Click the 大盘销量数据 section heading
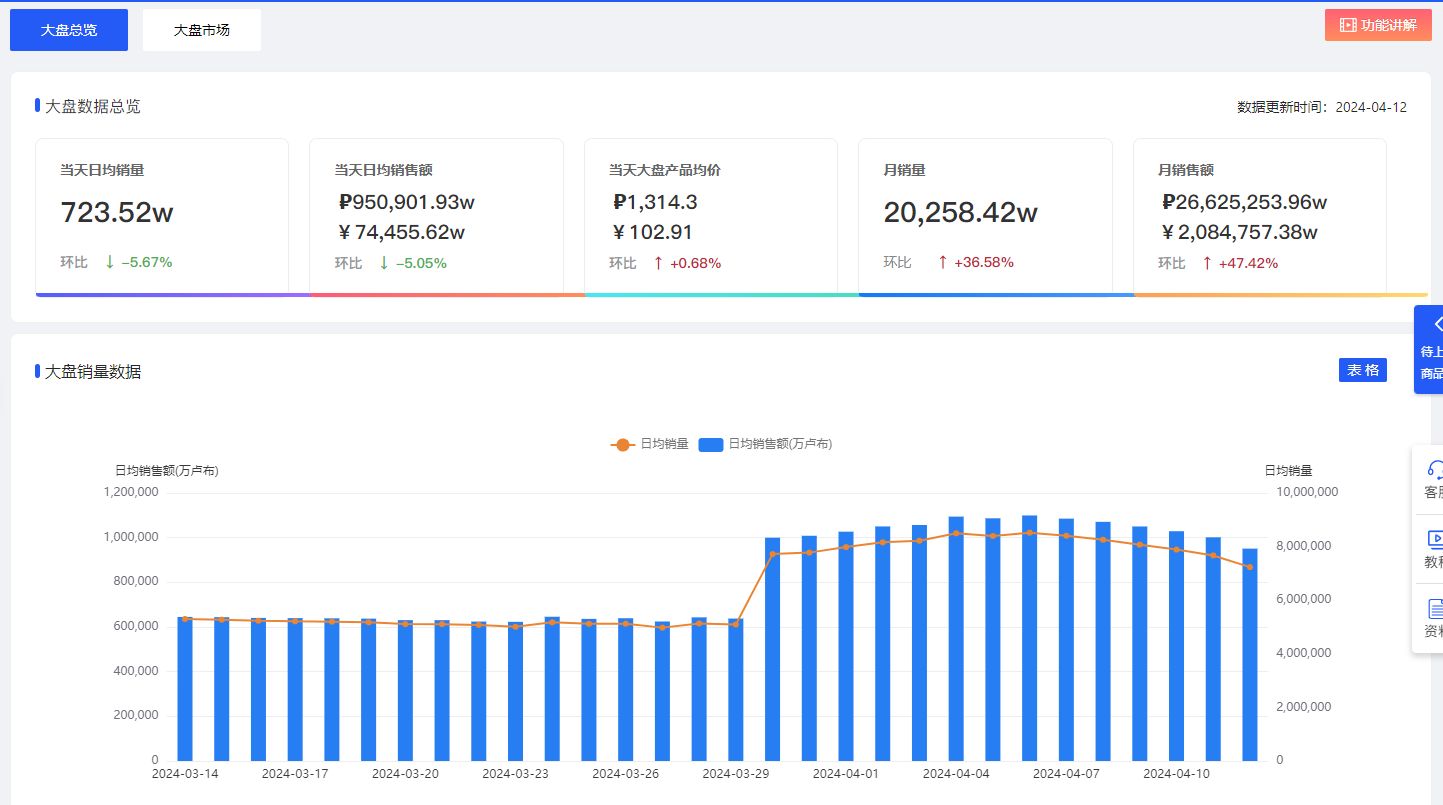Image resolution: width=1443 pixels, height=805 pixels. click(93, 371)
